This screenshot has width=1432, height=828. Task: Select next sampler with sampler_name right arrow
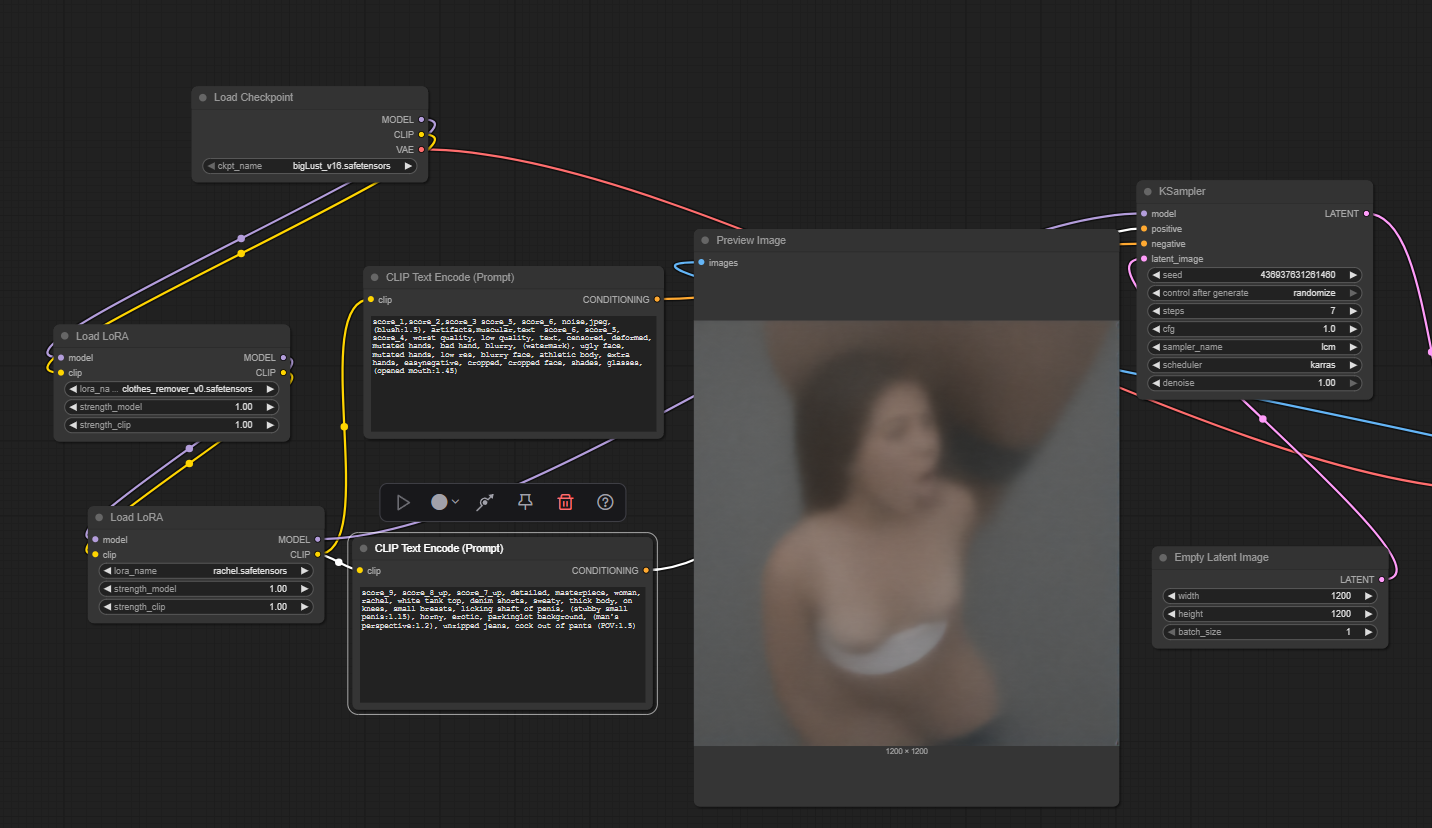click(1353, 347)
